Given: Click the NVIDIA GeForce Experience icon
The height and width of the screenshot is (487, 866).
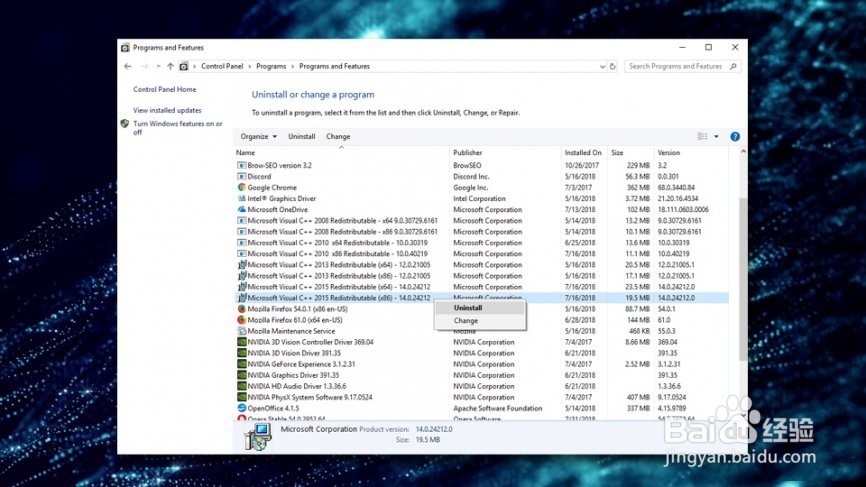Looking at the screenshot, I should click(x=241, y=364).
